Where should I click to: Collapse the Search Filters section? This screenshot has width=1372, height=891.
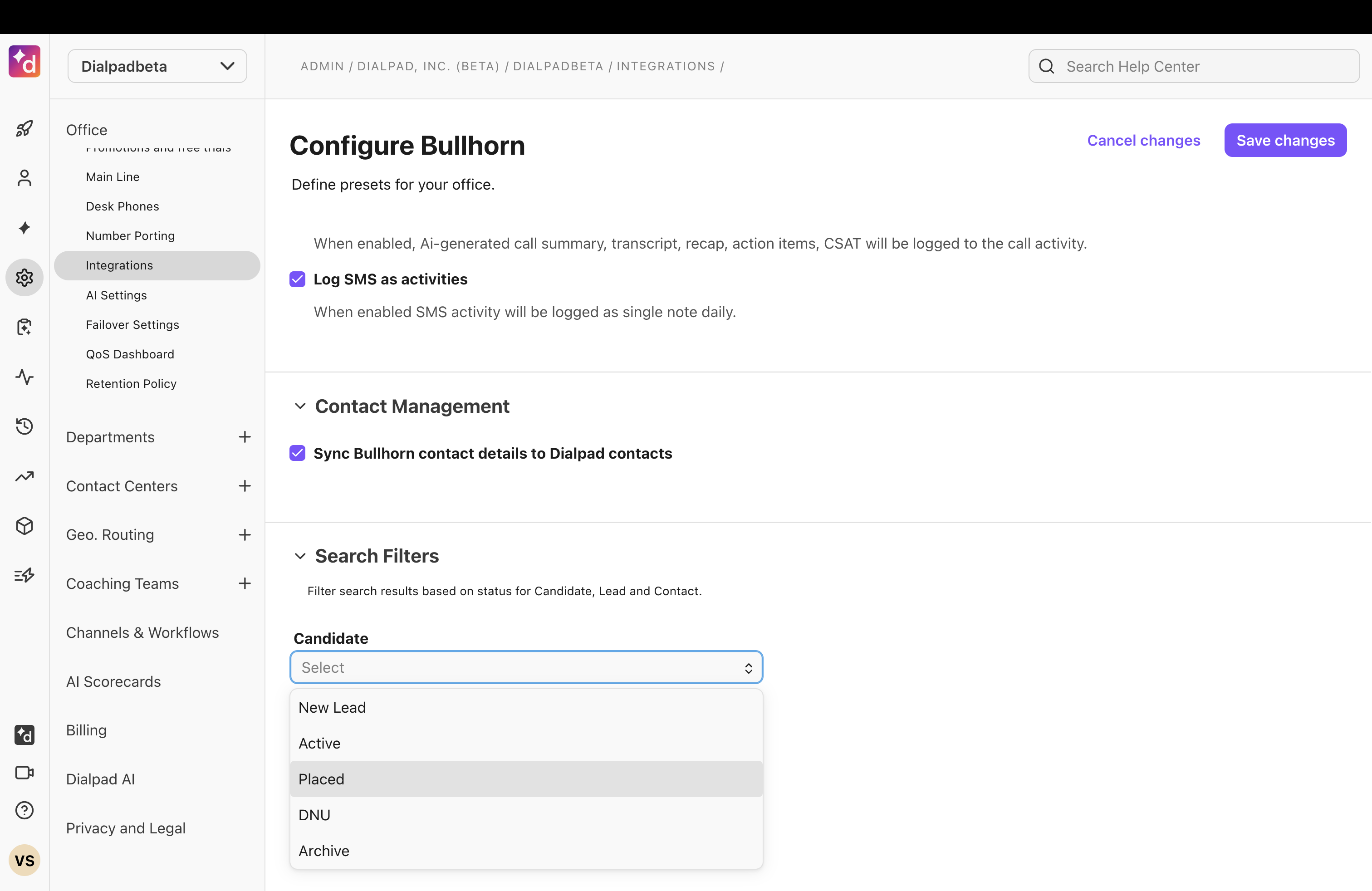pyautogui.click(x=300, y=556)
